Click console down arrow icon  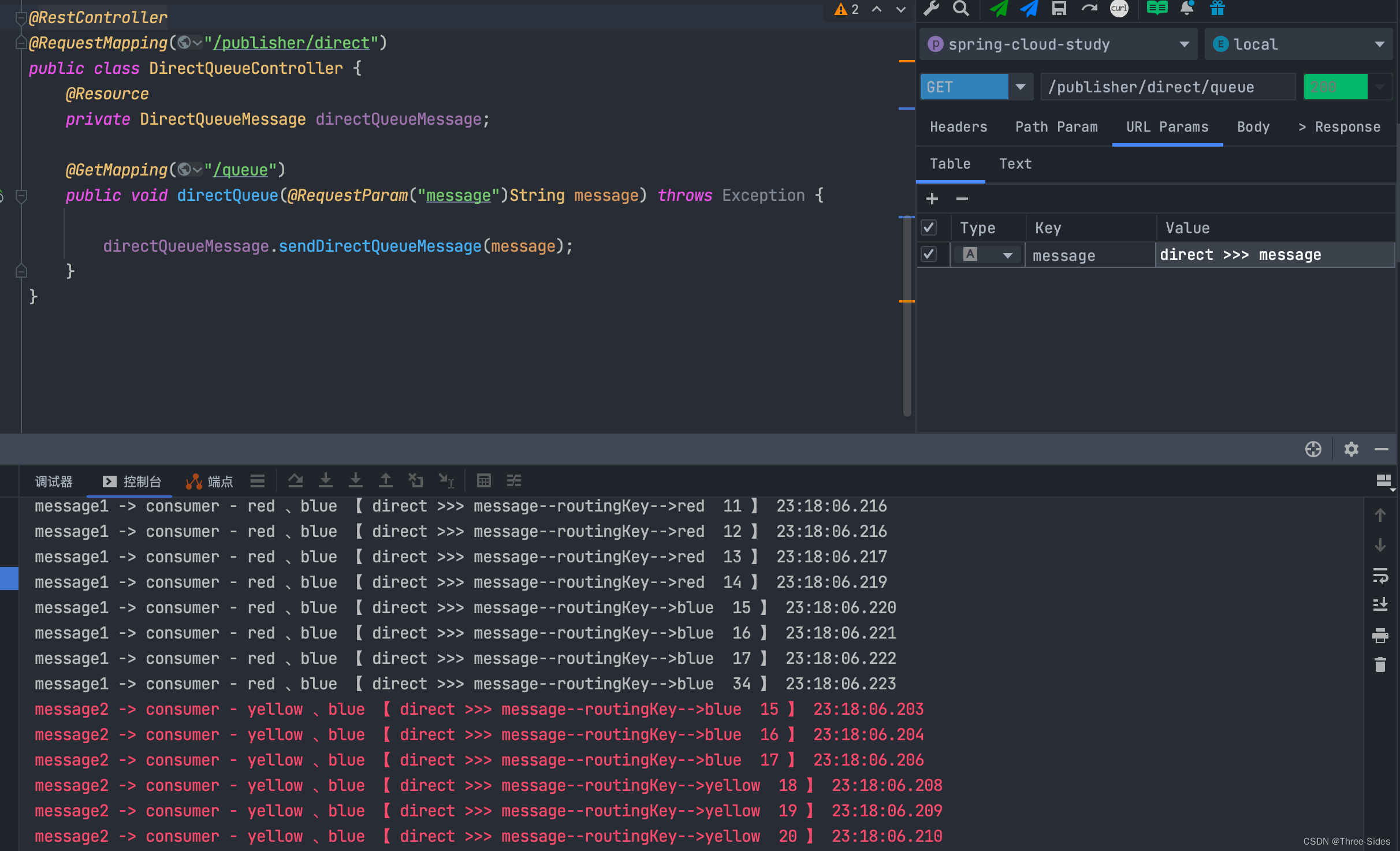coord(1380,545)
